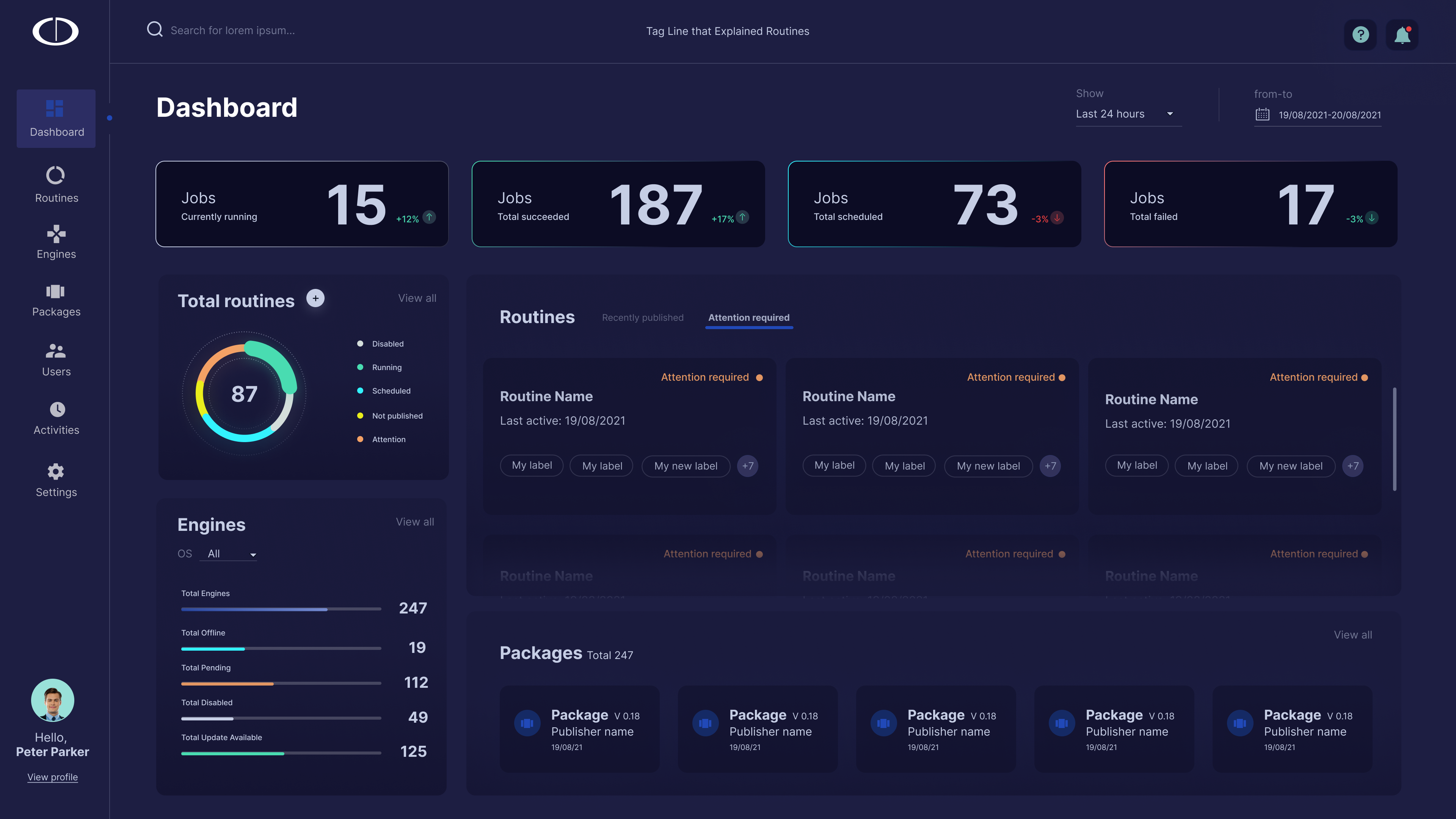Click the fourth package's blue icon
Image resolution: width=1456 pixels, height=819 pixels.
1062,723
